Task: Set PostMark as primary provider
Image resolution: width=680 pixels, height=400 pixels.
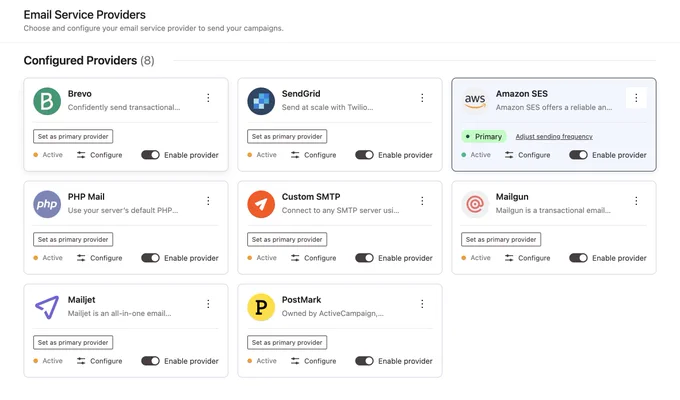Action: tap(287, 342)
